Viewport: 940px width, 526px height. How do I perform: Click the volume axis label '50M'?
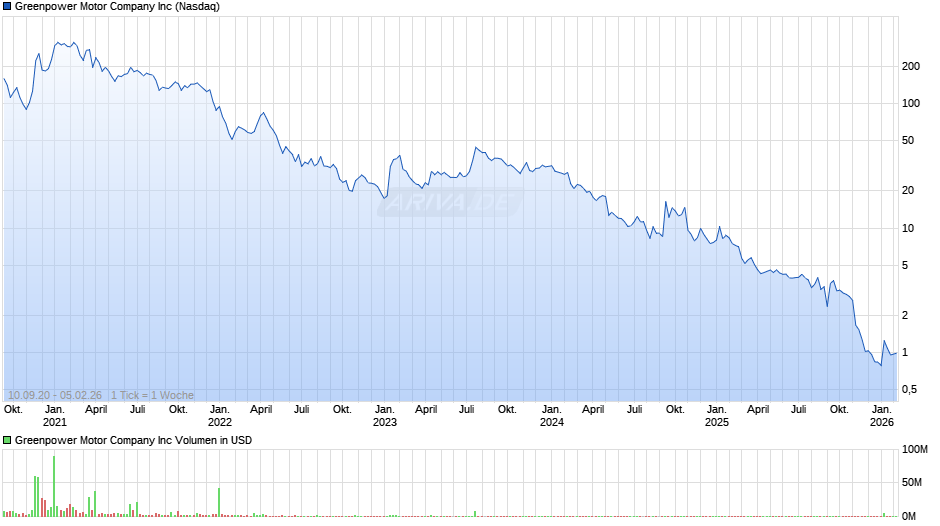point(912,483)
